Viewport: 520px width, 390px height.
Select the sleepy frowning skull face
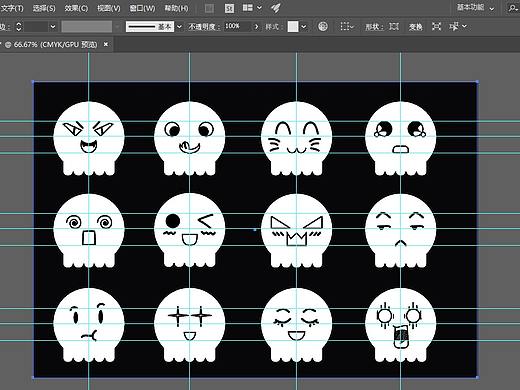(x=400, y=231)
